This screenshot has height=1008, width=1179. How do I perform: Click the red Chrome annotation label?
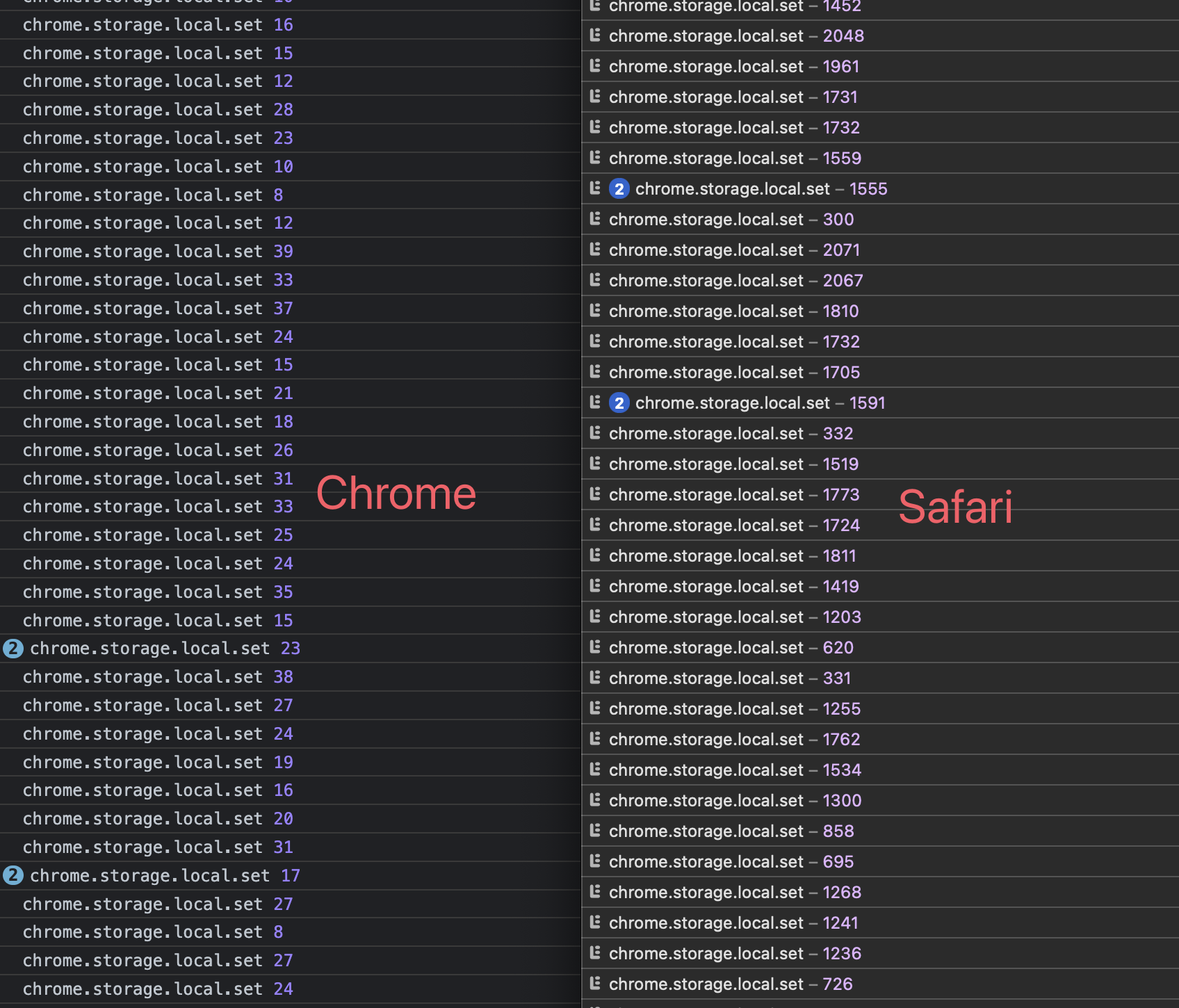396,494
